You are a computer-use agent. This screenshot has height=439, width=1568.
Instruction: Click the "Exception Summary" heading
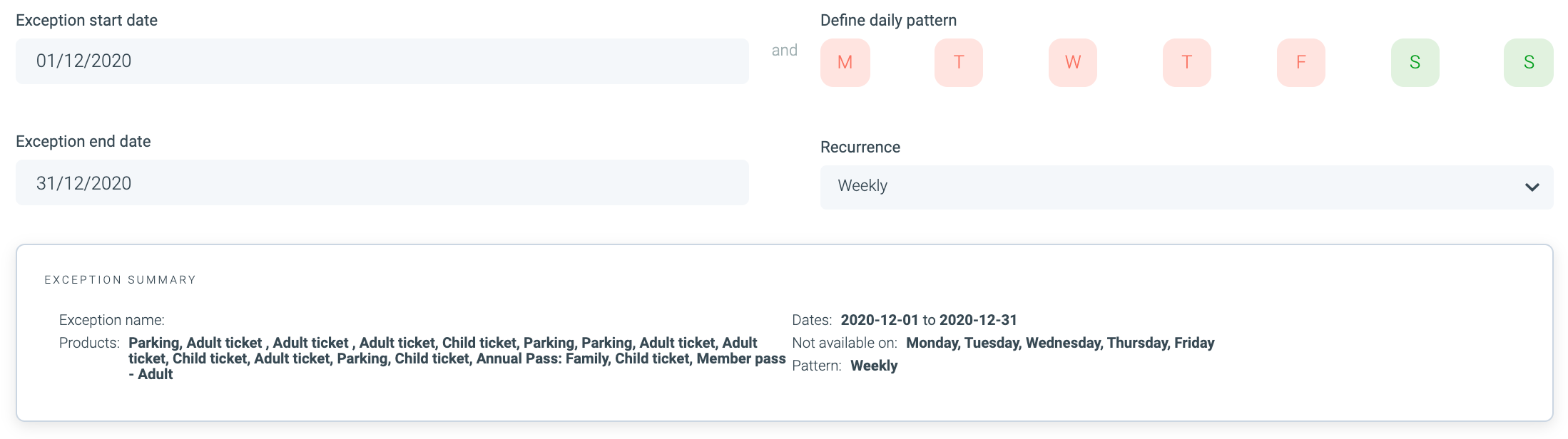click(x=120, y=280)
